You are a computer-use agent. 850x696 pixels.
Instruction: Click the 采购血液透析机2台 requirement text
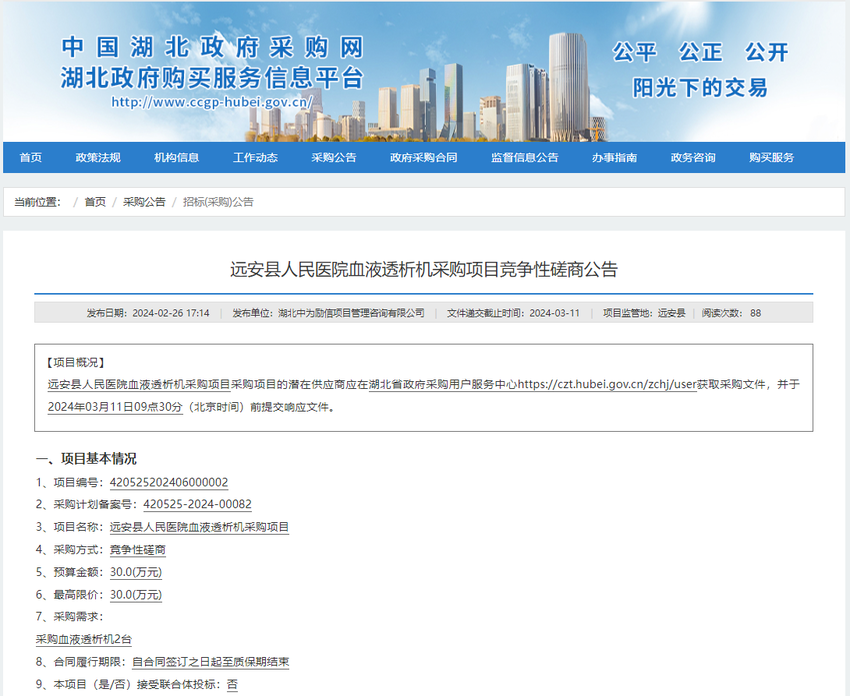click(84, 639)
